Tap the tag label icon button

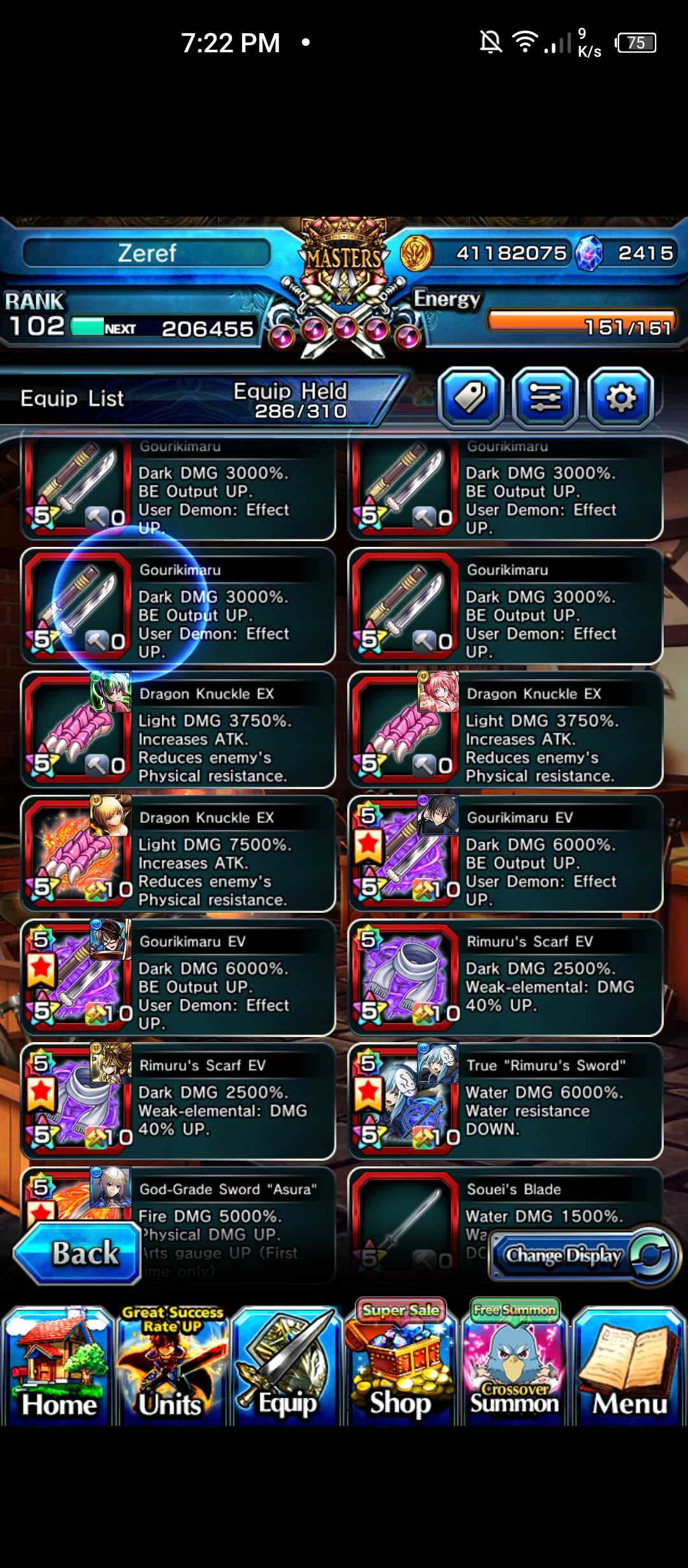470,398
